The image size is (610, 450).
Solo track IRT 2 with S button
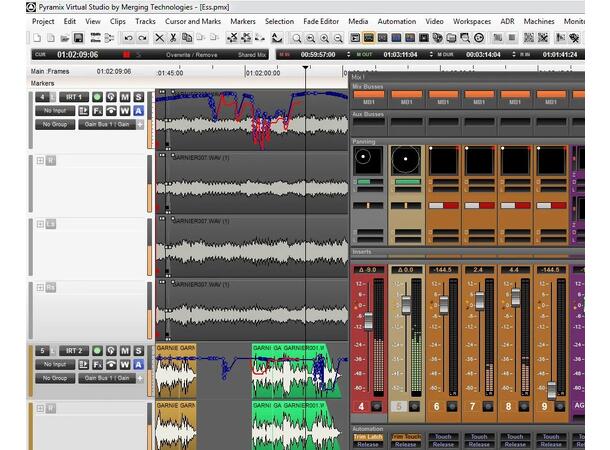(138, 351)
